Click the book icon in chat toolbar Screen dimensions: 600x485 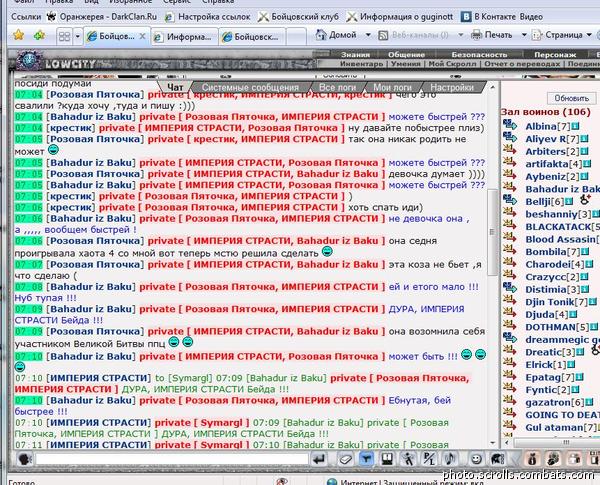[x=387, y=459]
